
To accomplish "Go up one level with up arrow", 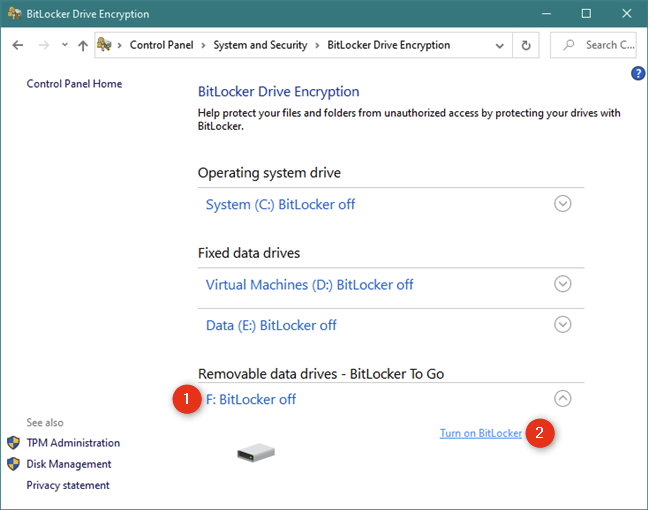I will 83,45.
